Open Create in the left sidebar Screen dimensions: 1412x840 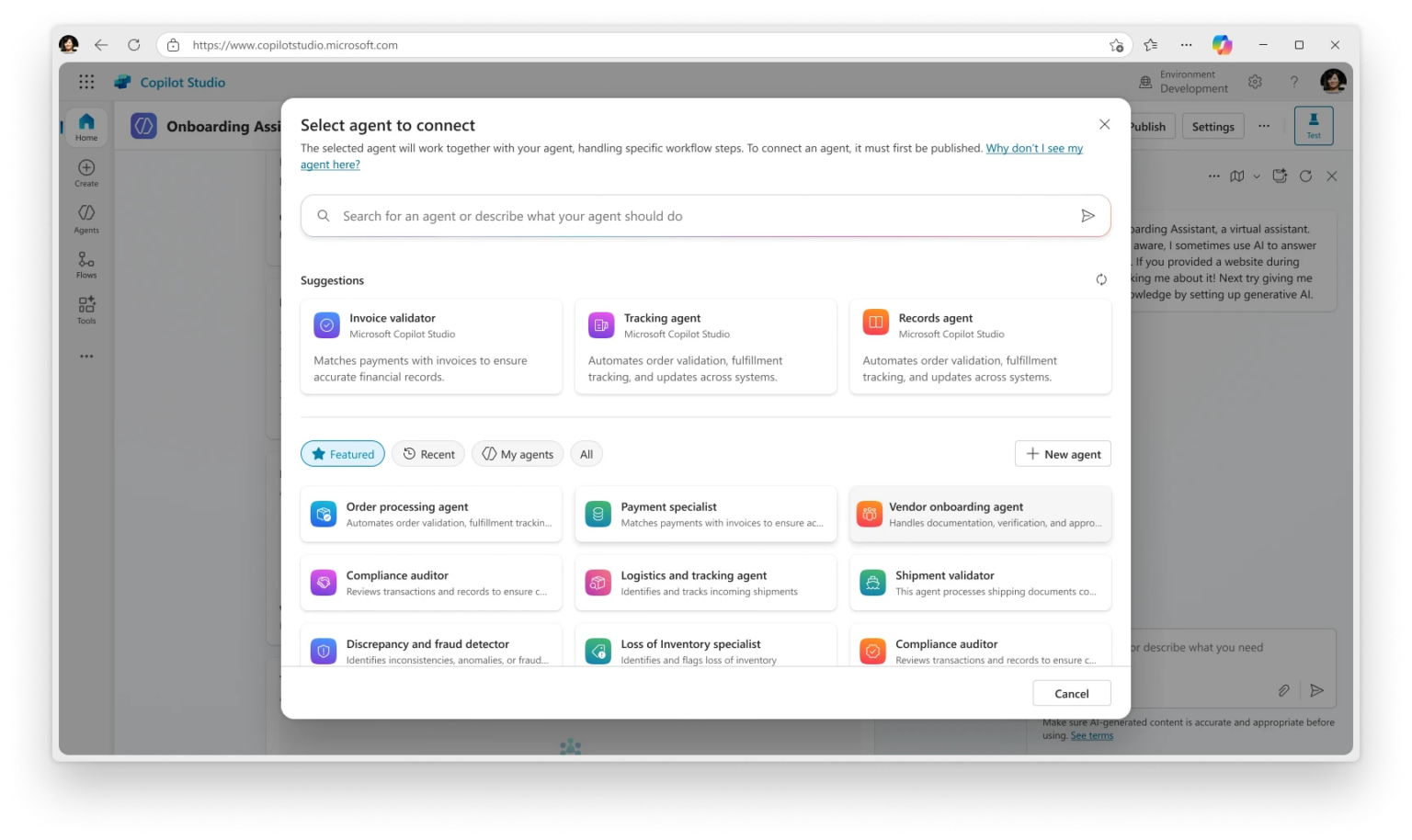[86, 173]
